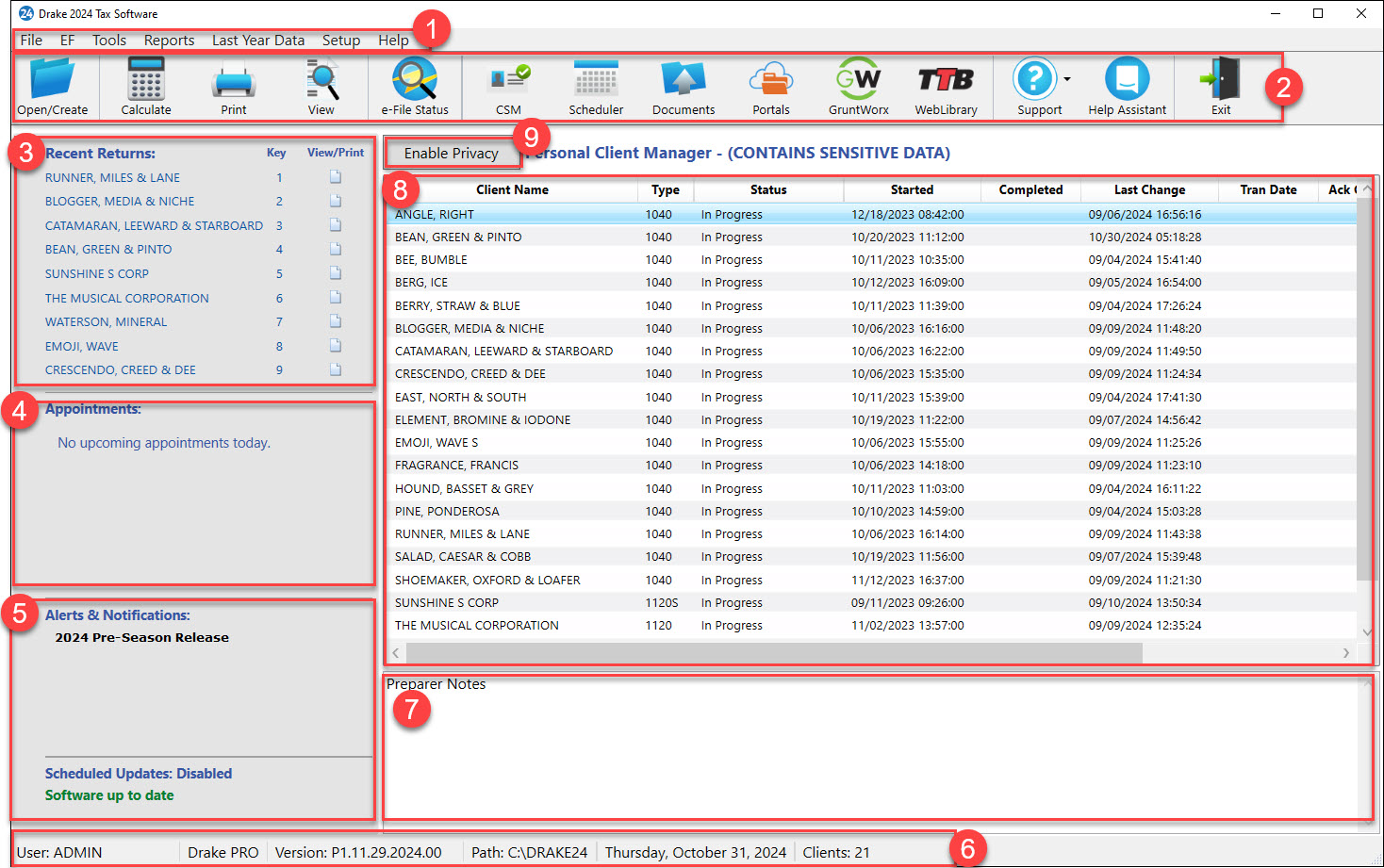Expand the Support dropdown arrow
Viewport: 1384px width, 868px height.
tap(1067, 79)
